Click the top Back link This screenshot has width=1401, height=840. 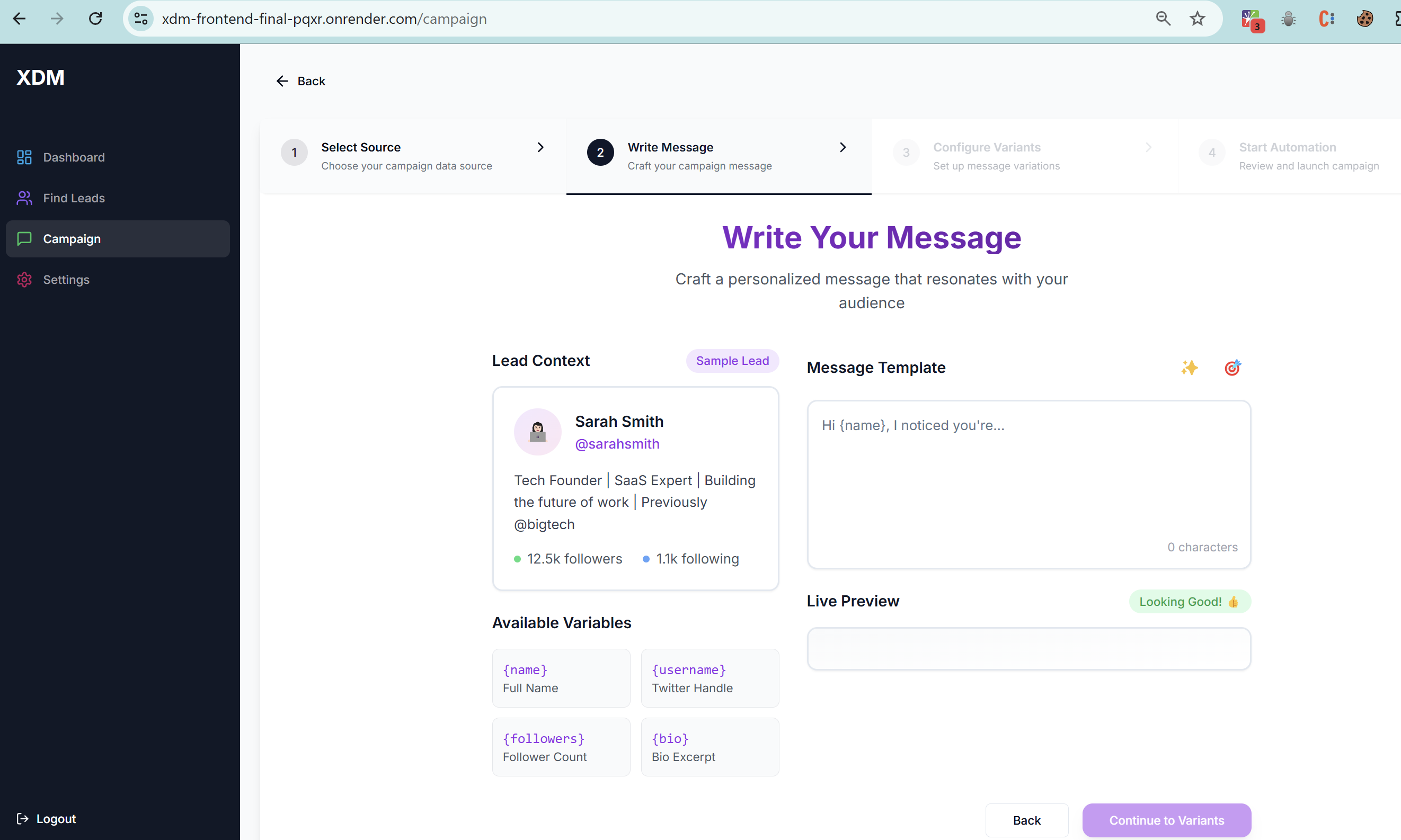pos(300,81)
